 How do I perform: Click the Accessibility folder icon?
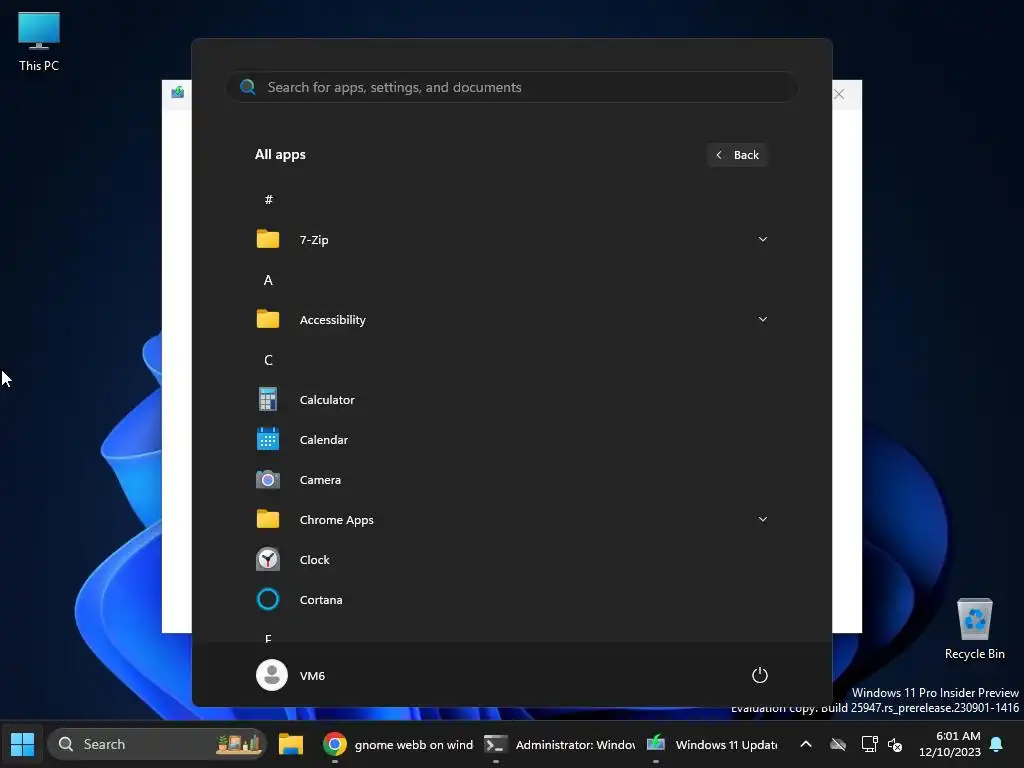[x=268, y=319]
